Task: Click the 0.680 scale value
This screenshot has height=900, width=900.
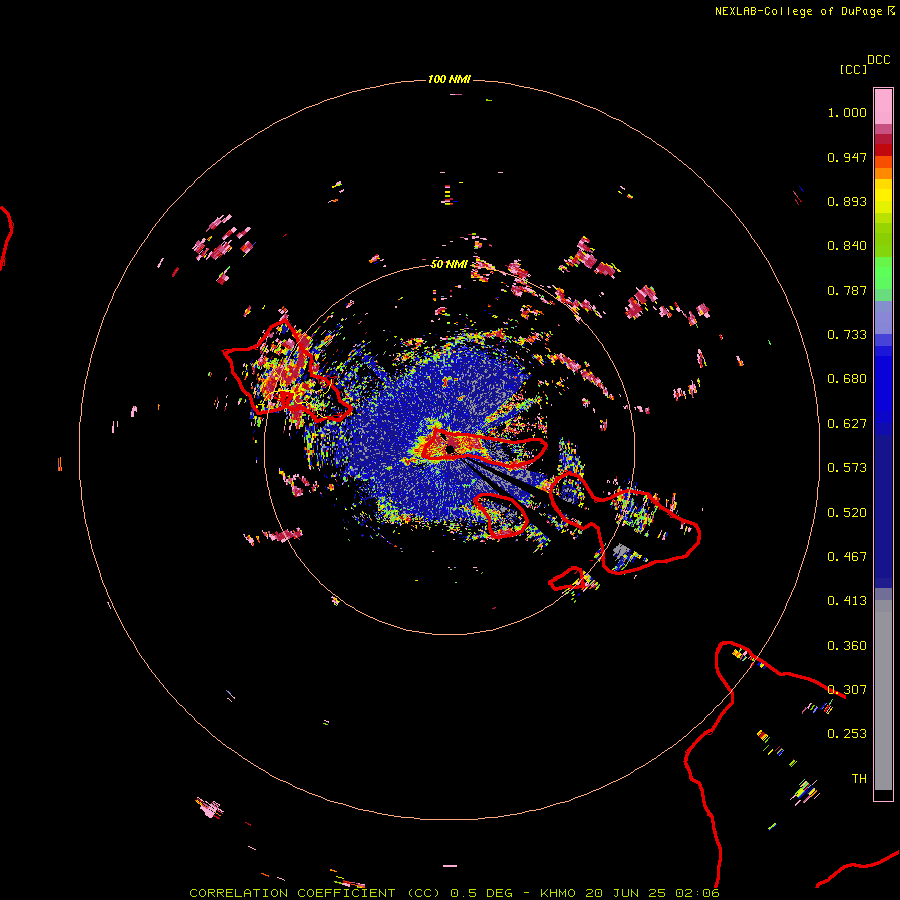Action: pos(847,379)
